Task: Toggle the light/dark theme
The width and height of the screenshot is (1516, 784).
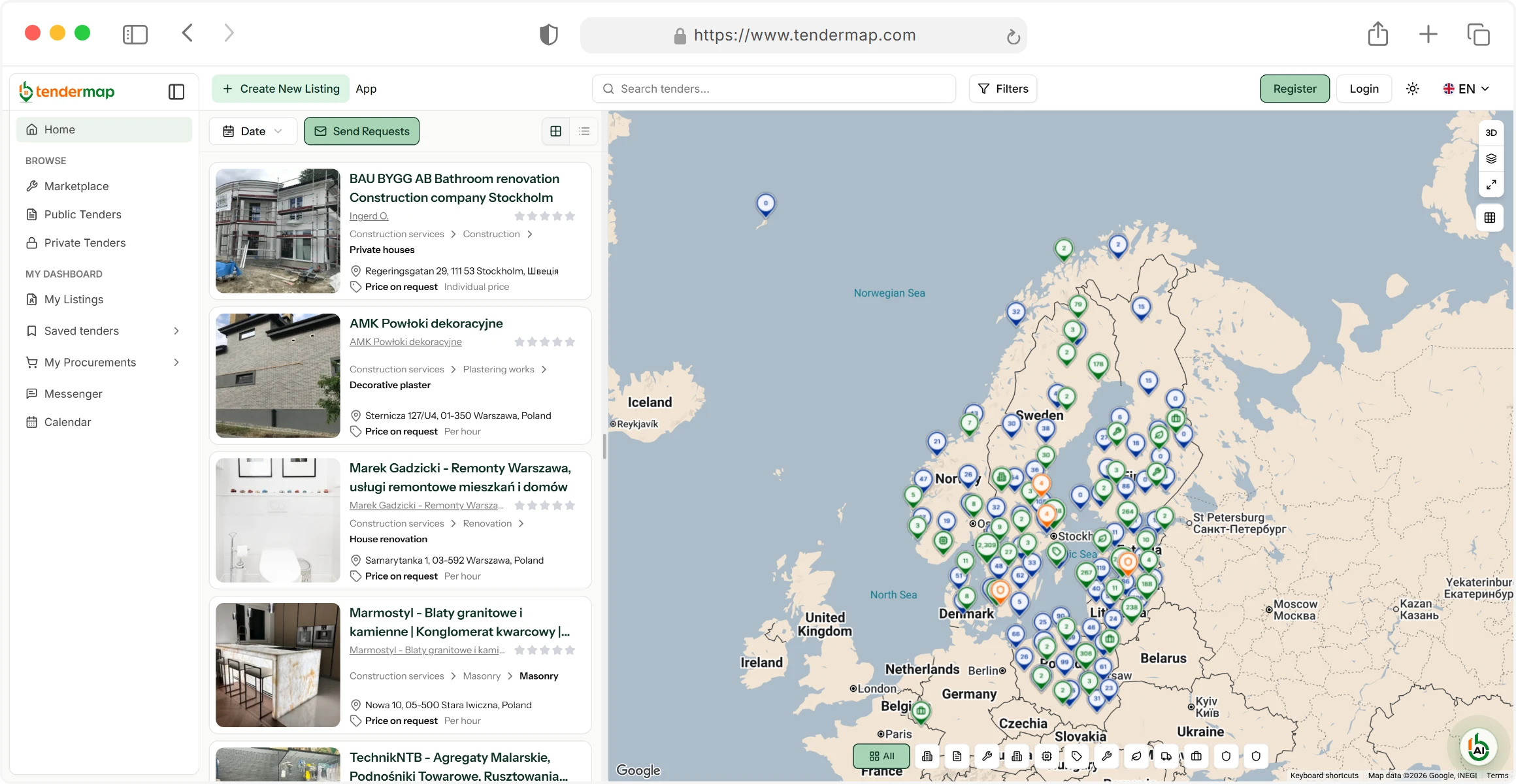Action: point(1413,89)
